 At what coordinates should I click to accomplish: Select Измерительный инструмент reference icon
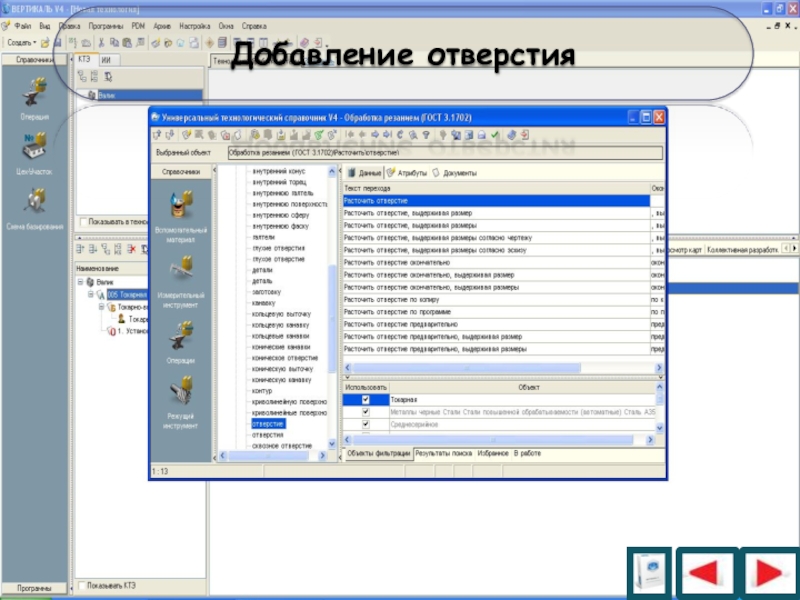[181, 269]
